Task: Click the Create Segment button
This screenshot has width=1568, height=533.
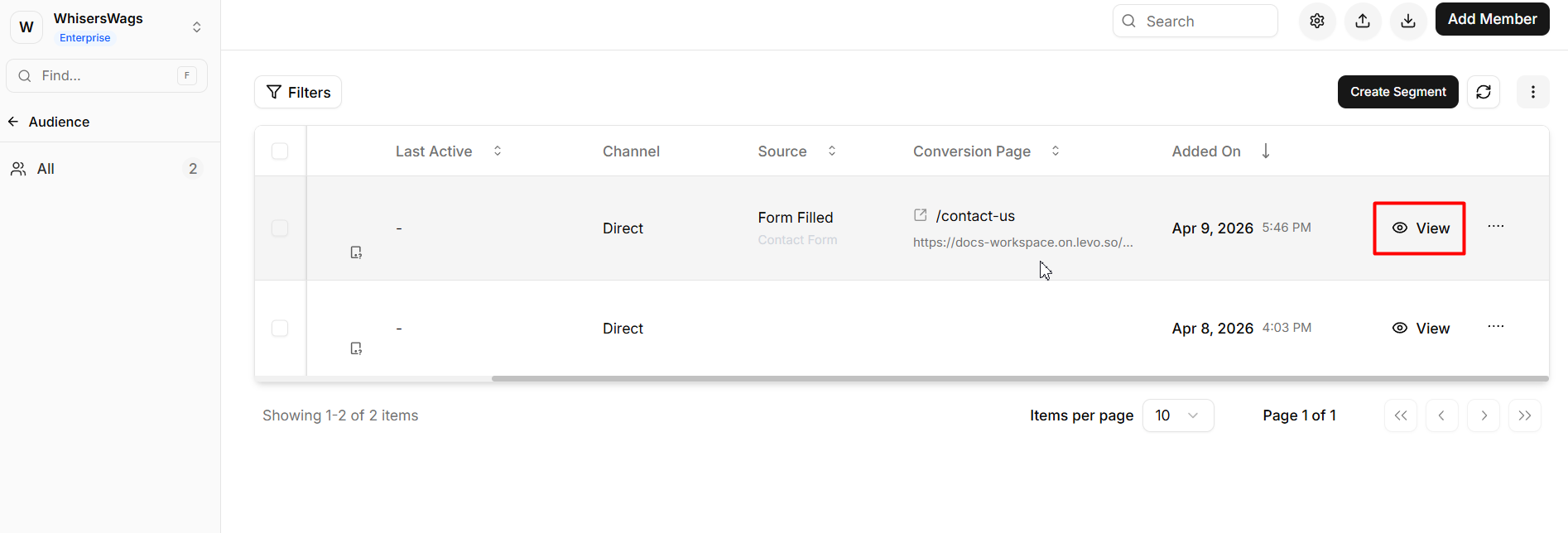Action: tap(1397, 92)
